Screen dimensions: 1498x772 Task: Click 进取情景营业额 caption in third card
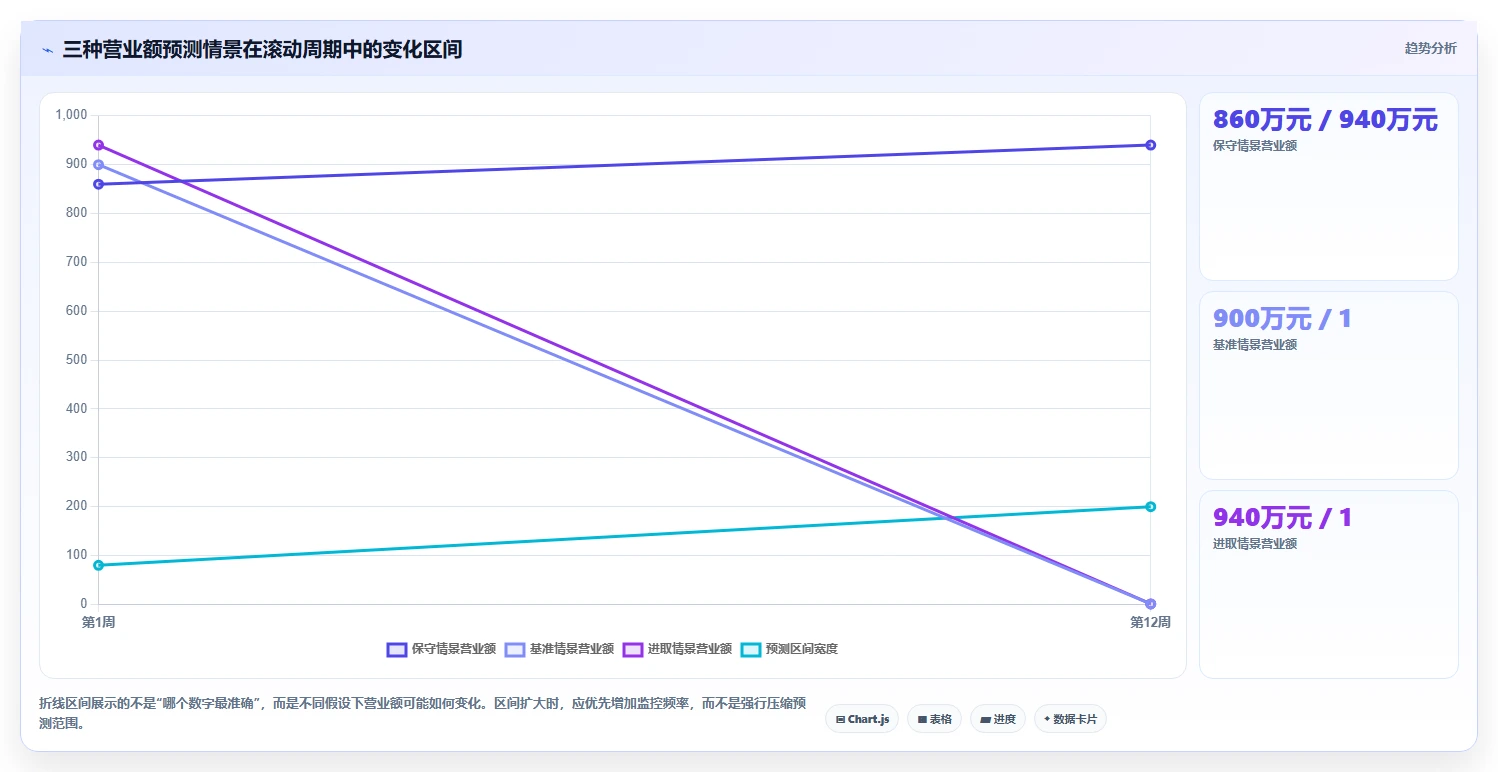pos(1255,544)
